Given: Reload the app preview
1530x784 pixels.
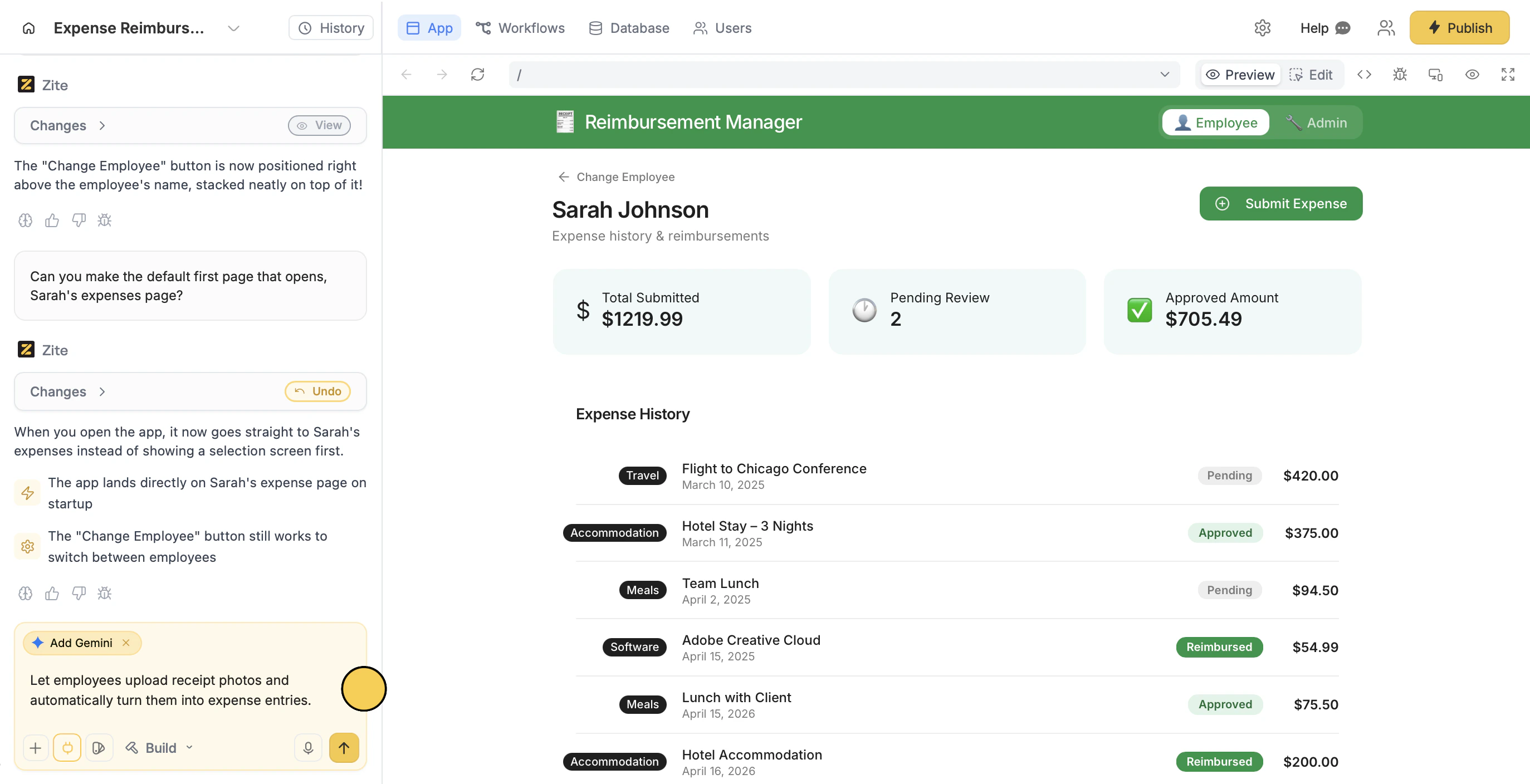Looking at the screenshot, I should click(x=477, y=74).
